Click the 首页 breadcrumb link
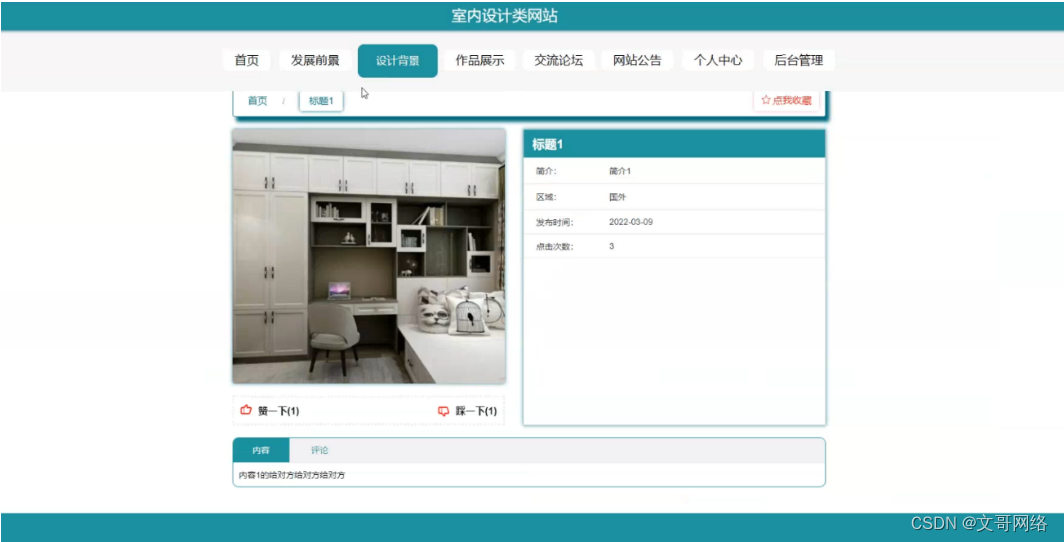The image size is (1064, 542). [257, 101]
